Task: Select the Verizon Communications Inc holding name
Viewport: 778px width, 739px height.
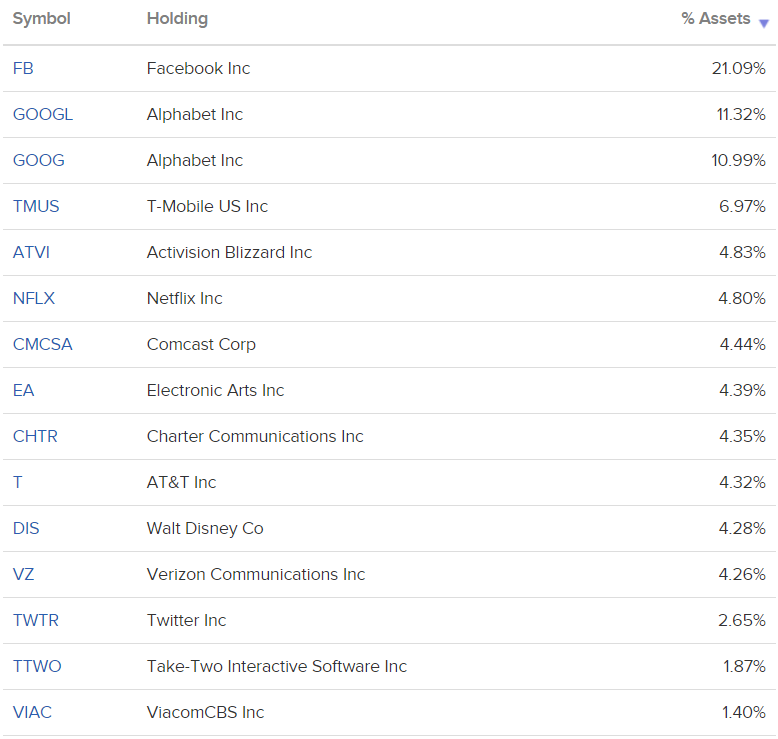Action: point(256,574)
